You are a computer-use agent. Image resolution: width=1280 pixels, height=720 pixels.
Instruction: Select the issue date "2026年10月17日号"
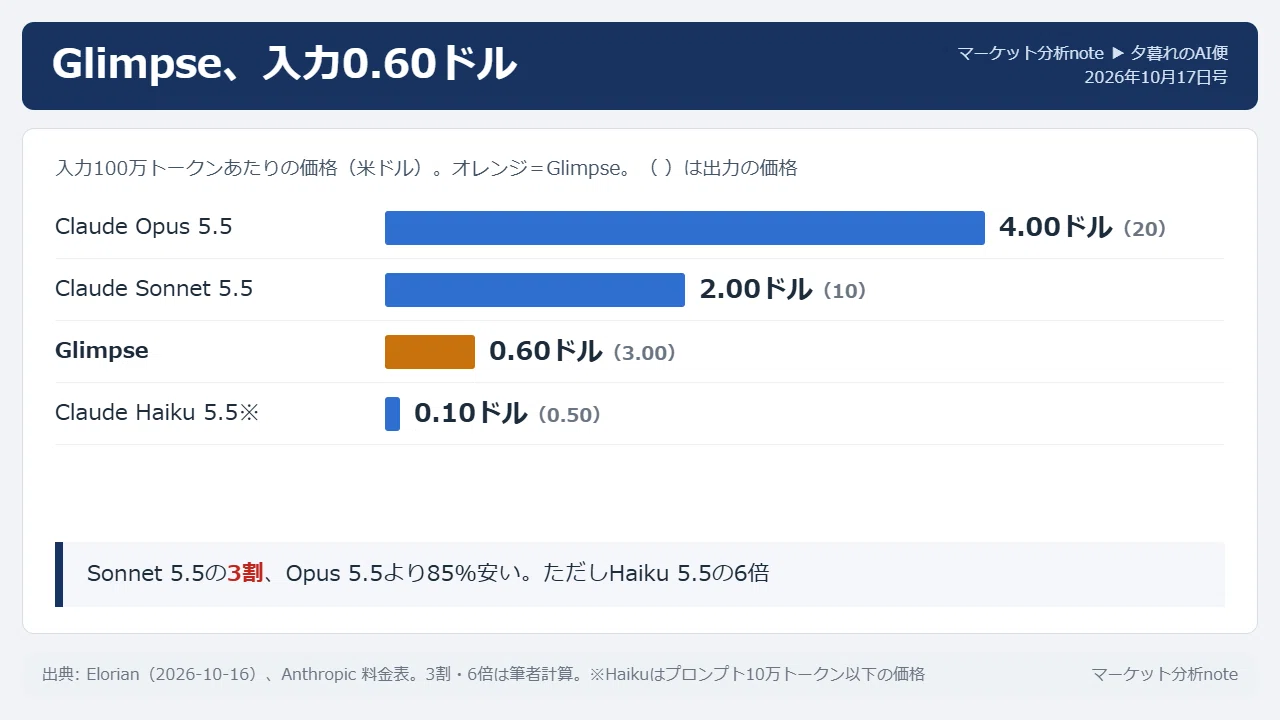pos(1156,77)
